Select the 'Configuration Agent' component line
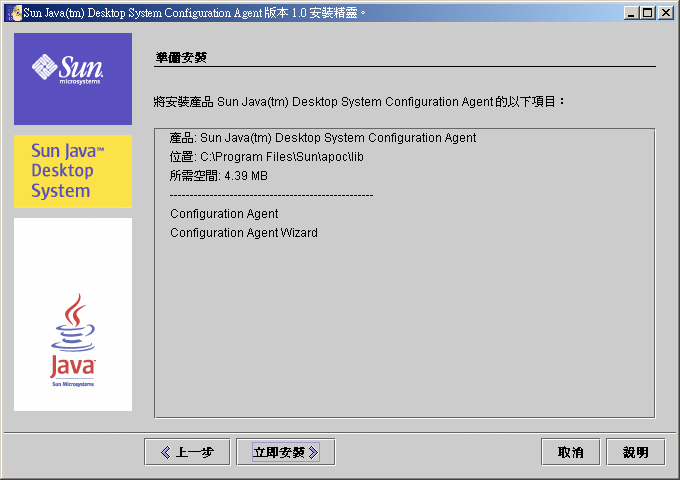680x480 pixels. click(224, 214)
